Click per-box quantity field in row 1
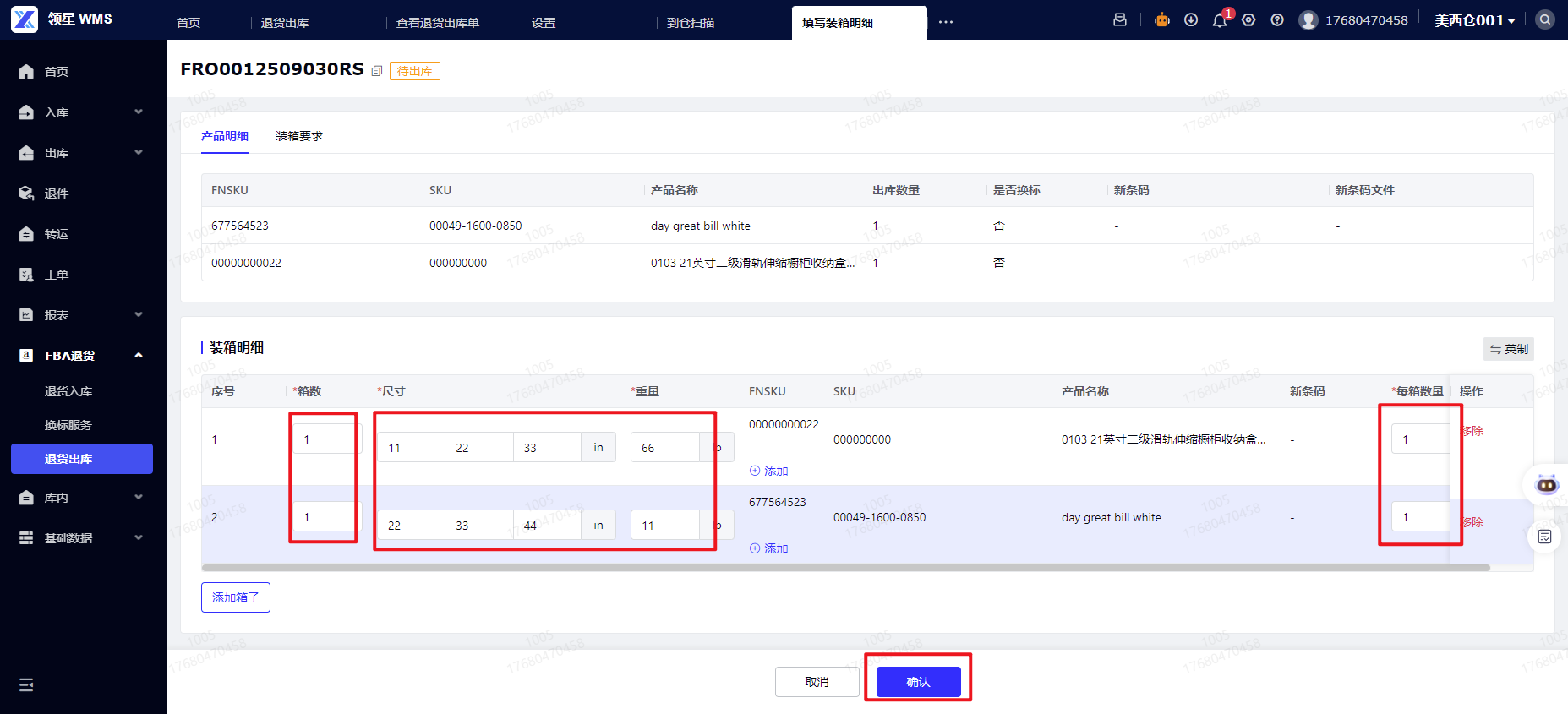This screenshot has width=1568, height=714. 1421,439
